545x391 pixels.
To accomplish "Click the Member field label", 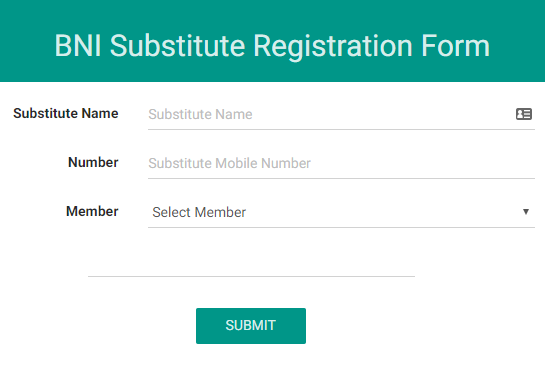I will tap(92, 211).
